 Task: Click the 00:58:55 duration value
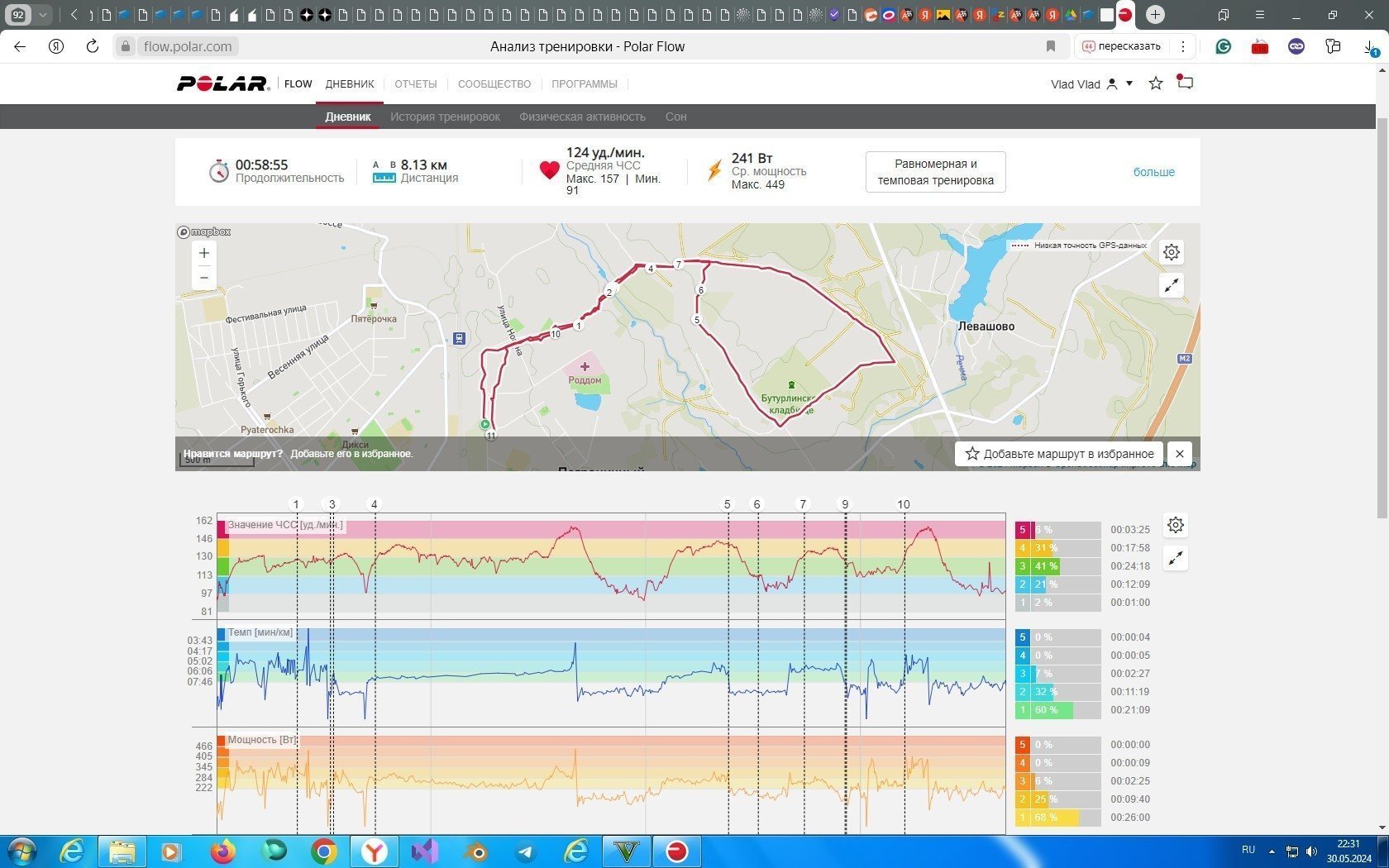pyautogui.click(x=261, y=165)
